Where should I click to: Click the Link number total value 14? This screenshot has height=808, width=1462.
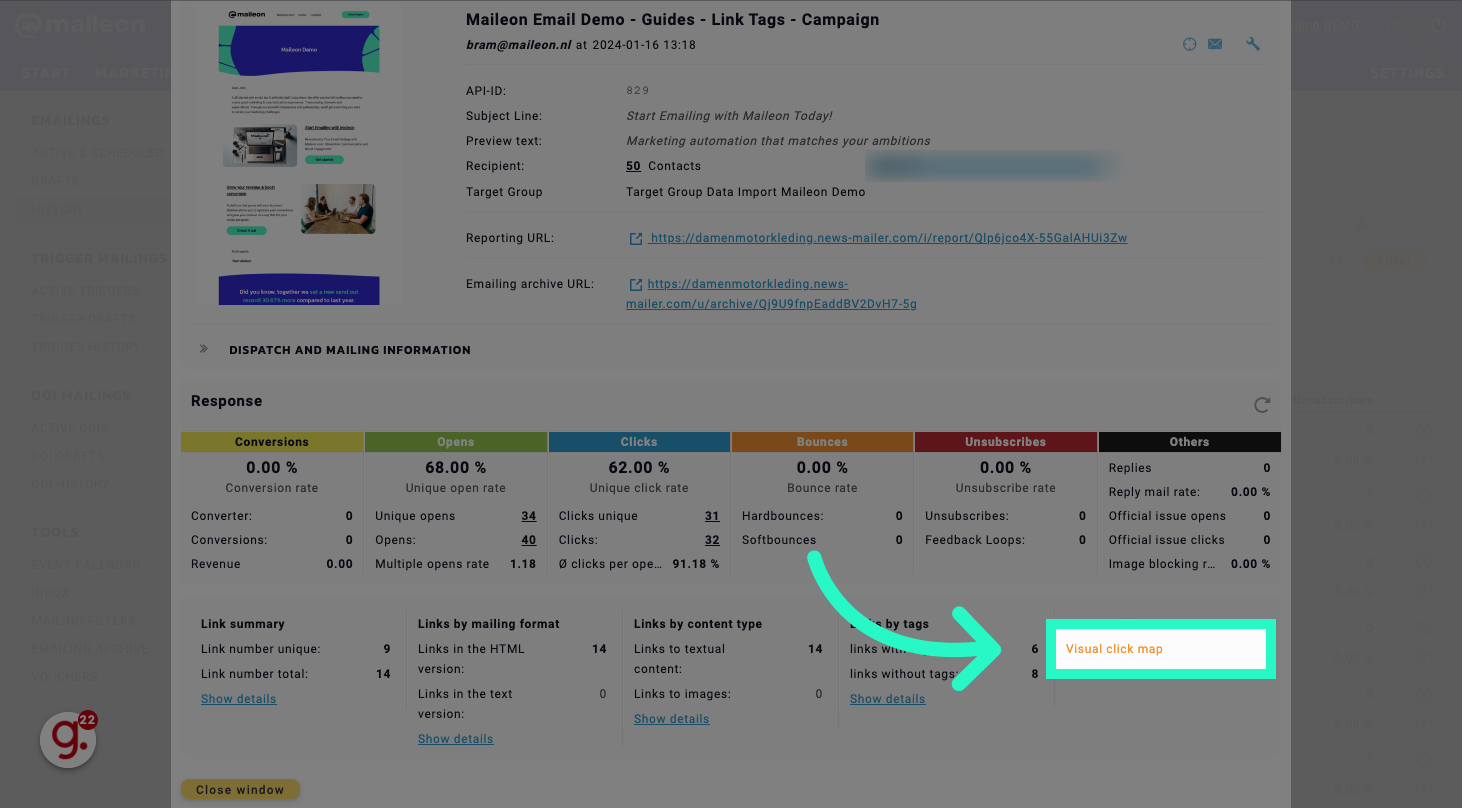click(x=383, y=674)
